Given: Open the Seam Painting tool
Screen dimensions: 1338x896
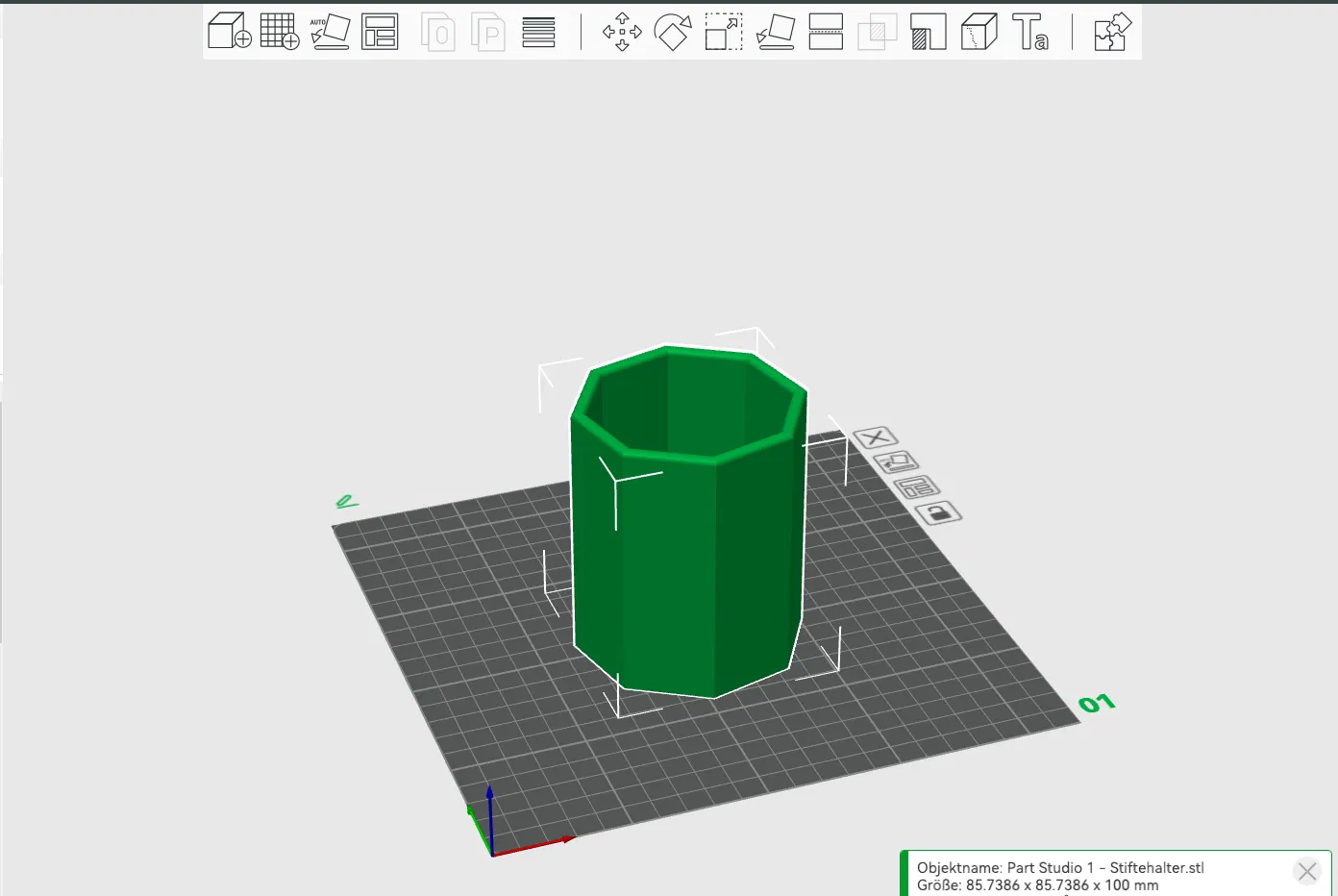Looking at the screenshot, I should click(979, 32).
